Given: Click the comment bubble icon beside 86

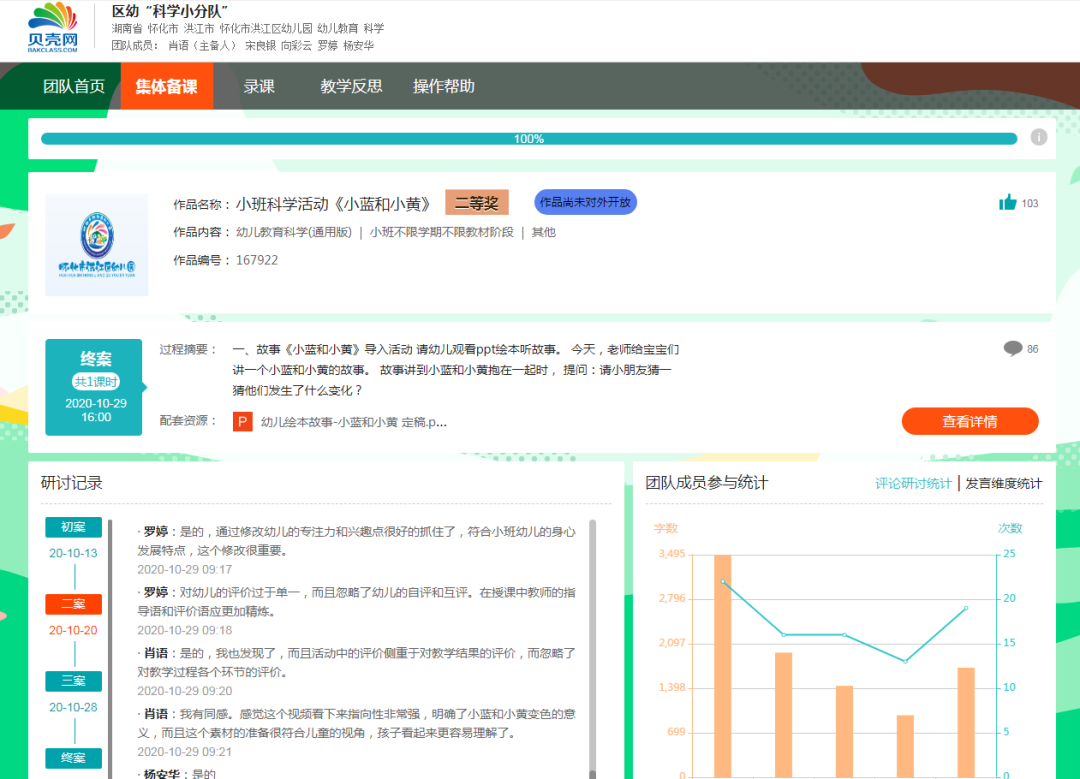Looking at the screenshot, I should click(1012, 349).
